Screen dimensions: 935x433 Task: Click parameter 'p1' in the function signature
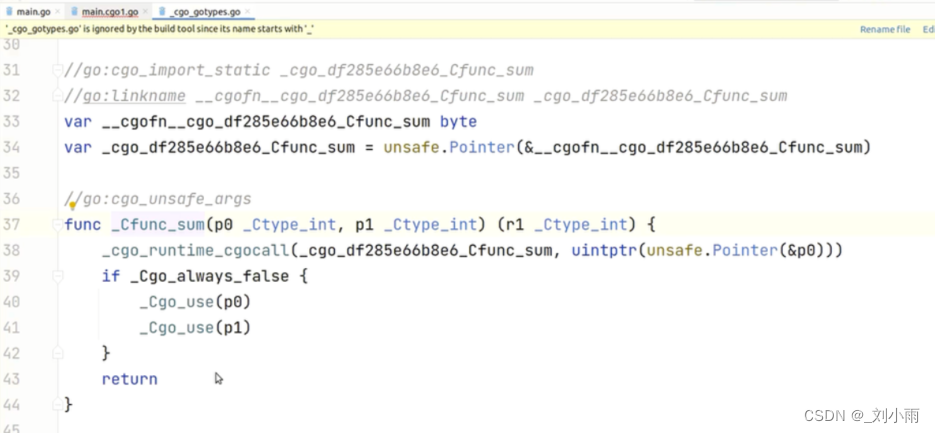point(364,225)
